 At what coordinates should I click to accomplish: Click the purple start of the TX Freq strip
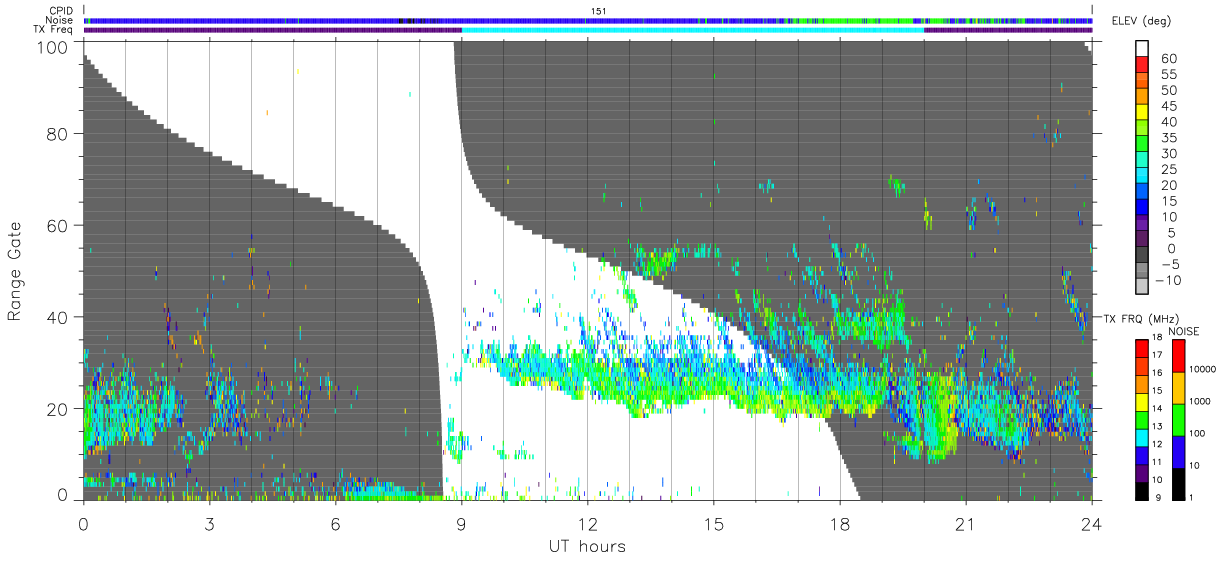272,30
